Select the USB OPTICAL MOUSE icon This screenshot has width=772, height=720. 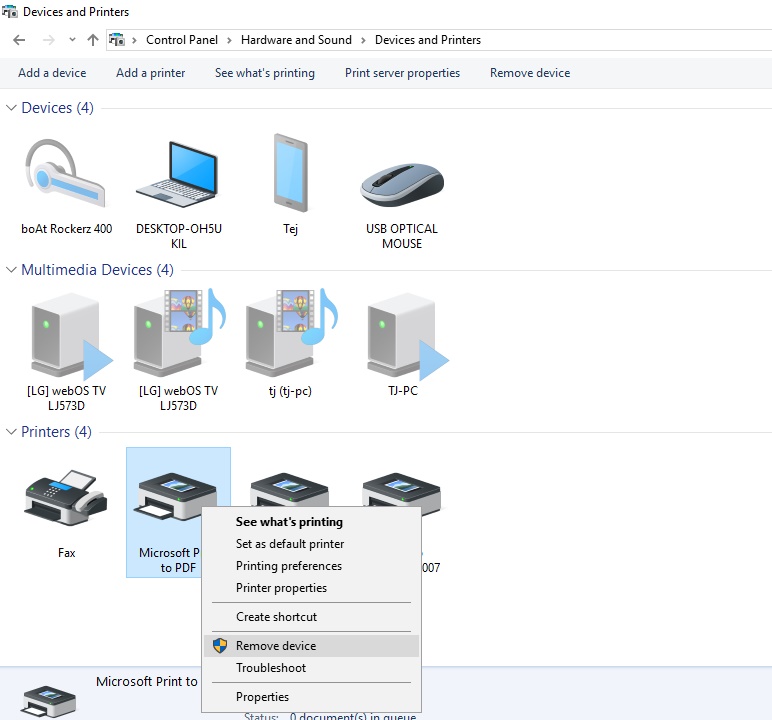402,184
